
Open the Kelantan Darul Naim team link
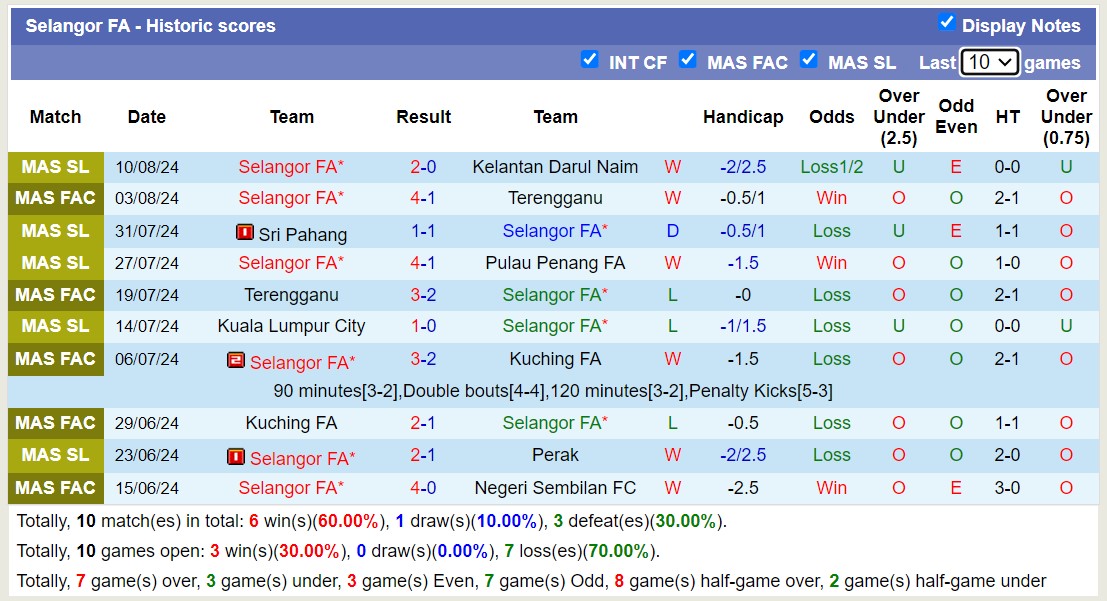pyautogui.click(x=556, y=167)
